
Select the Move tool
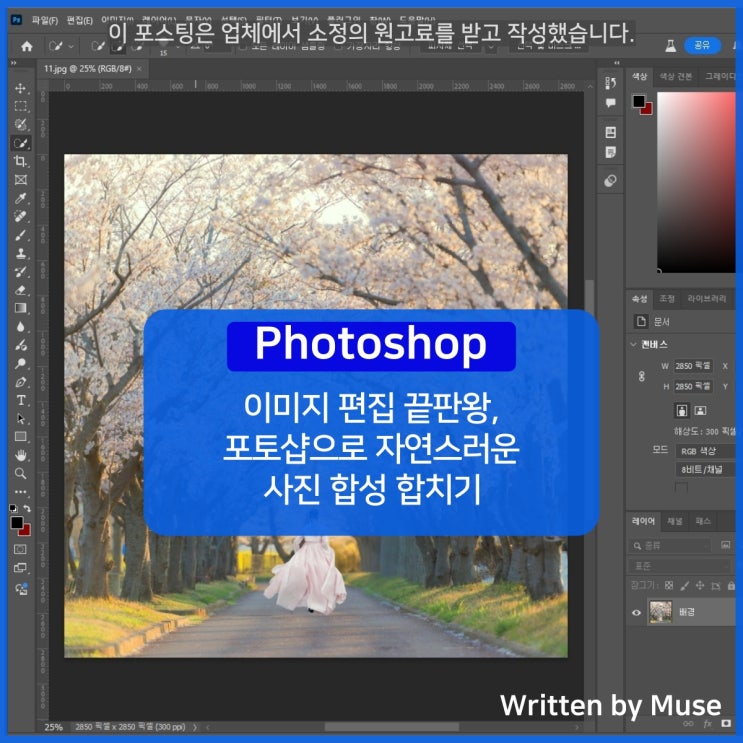click(20, 88)
